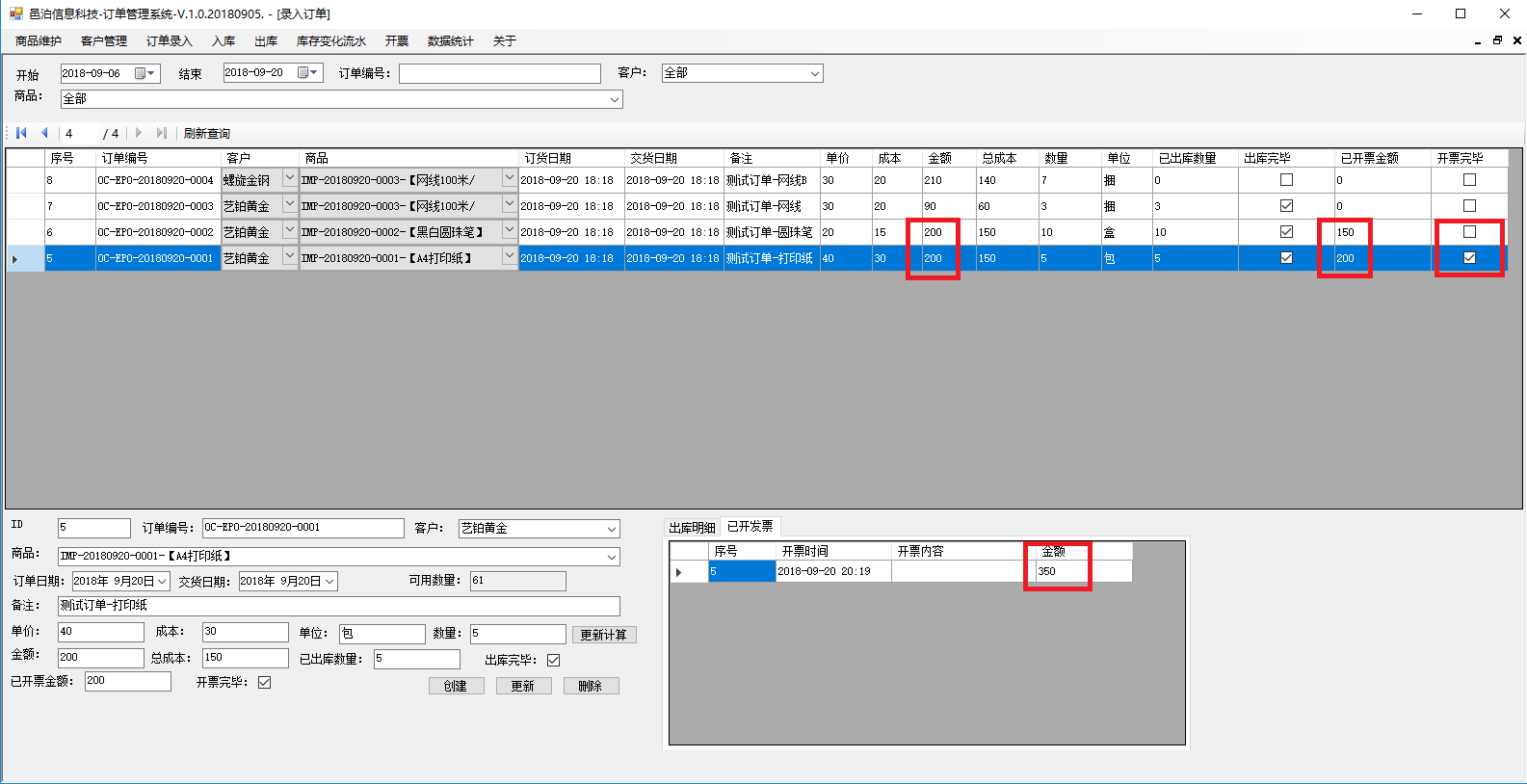Image resolution: width=1527 pixels, height=784 pixels.
Task: Click the 订货日期 column header
Action: point(571,158)
